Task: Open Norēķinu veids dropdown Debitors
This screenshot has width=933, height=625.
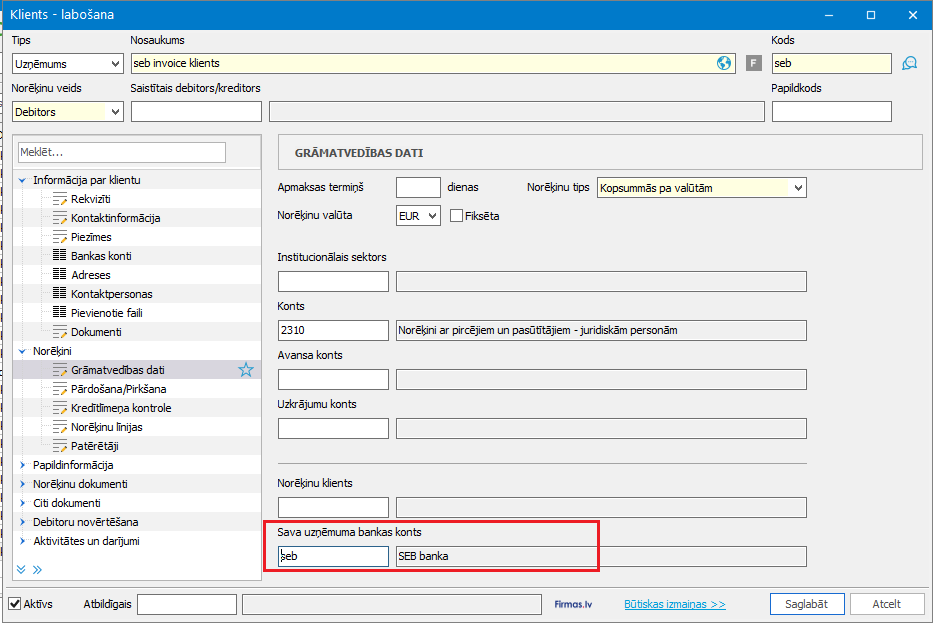Action: click(67, 112)
